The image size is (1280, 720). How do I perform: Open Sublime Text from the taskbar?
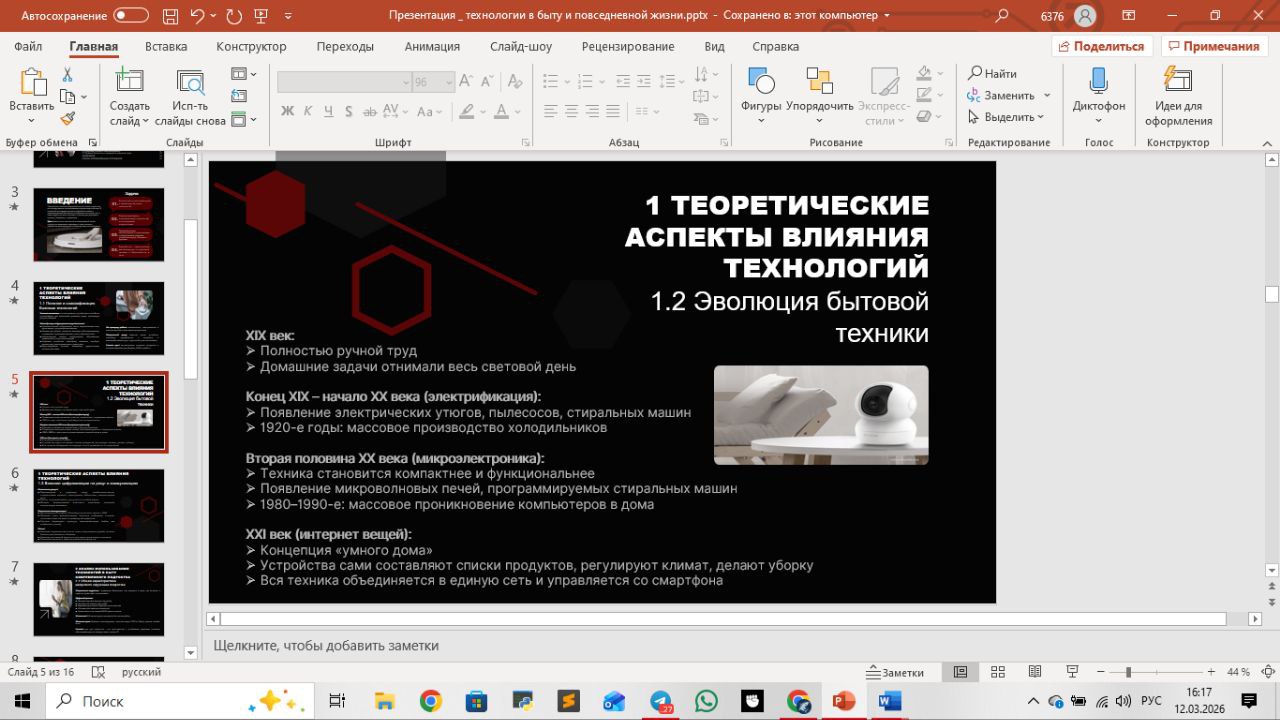[568, 701]
